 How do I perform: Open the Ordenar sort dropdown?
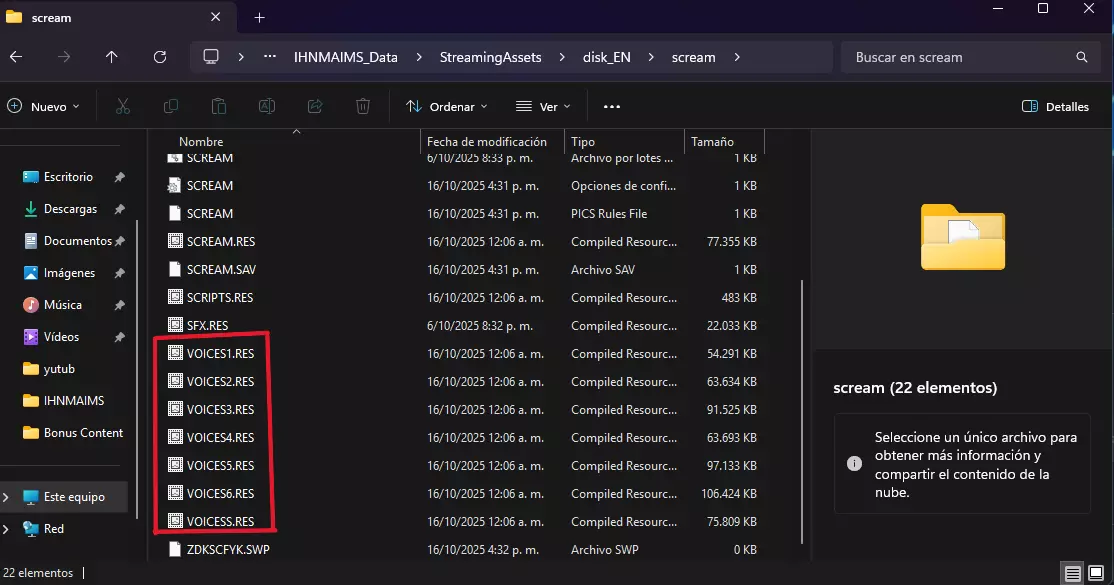point(447,107)
